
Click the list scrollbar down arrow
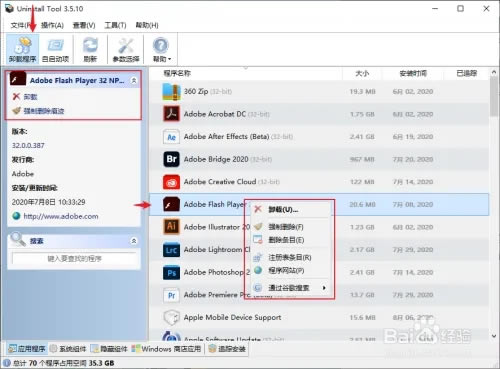pyautogui.click(x=494, y=336)
